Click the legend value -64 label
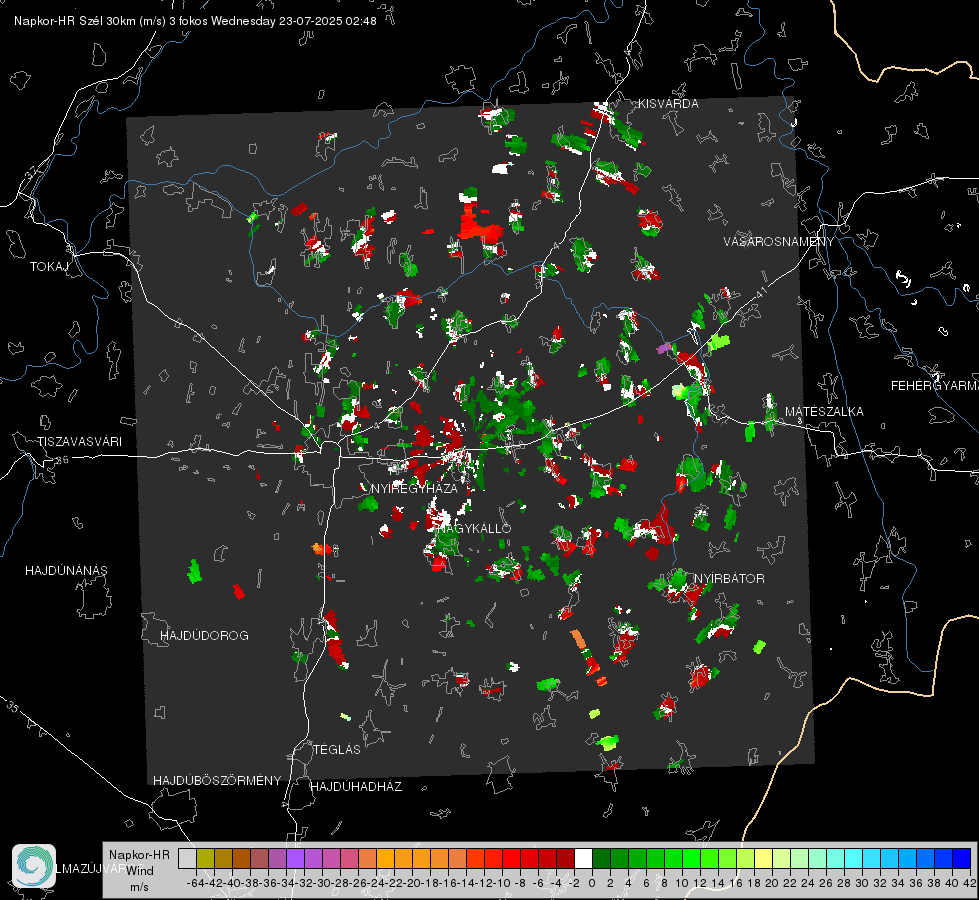Image resolution: width=979 pixels, height=900 pixels. coord(195,883)
